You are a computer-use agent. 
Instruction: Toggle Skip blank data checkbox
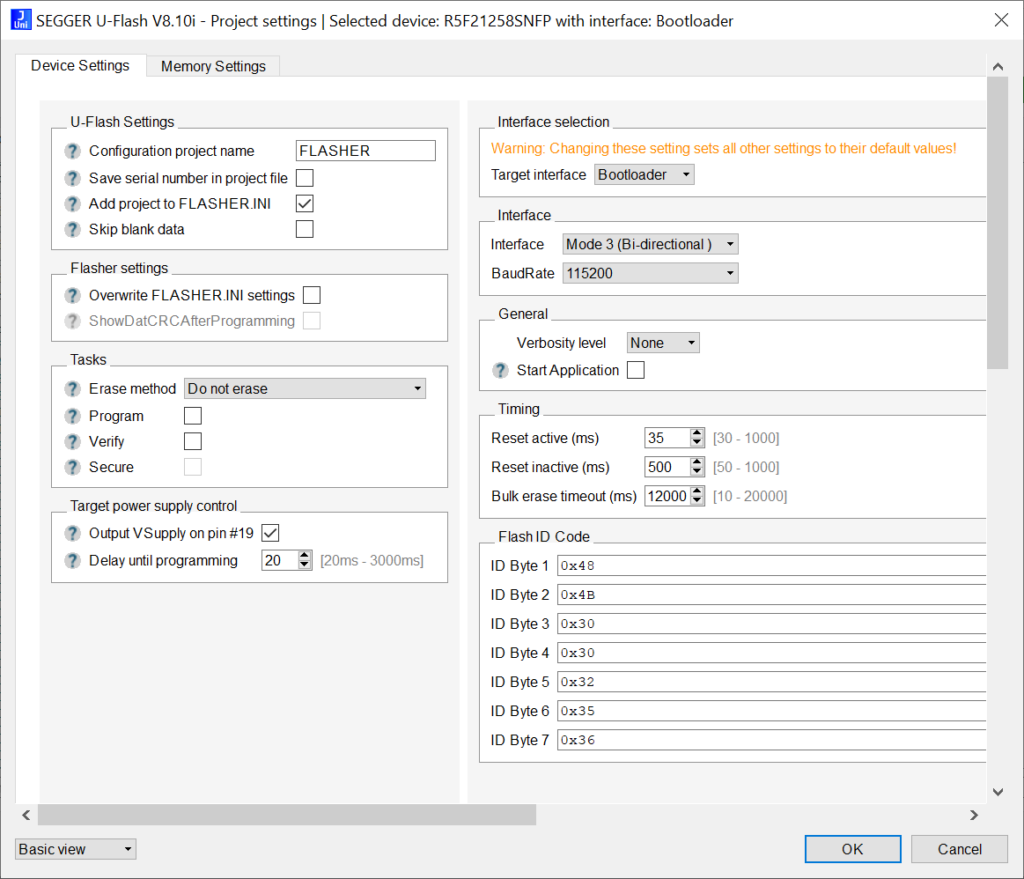coord(304,229)
